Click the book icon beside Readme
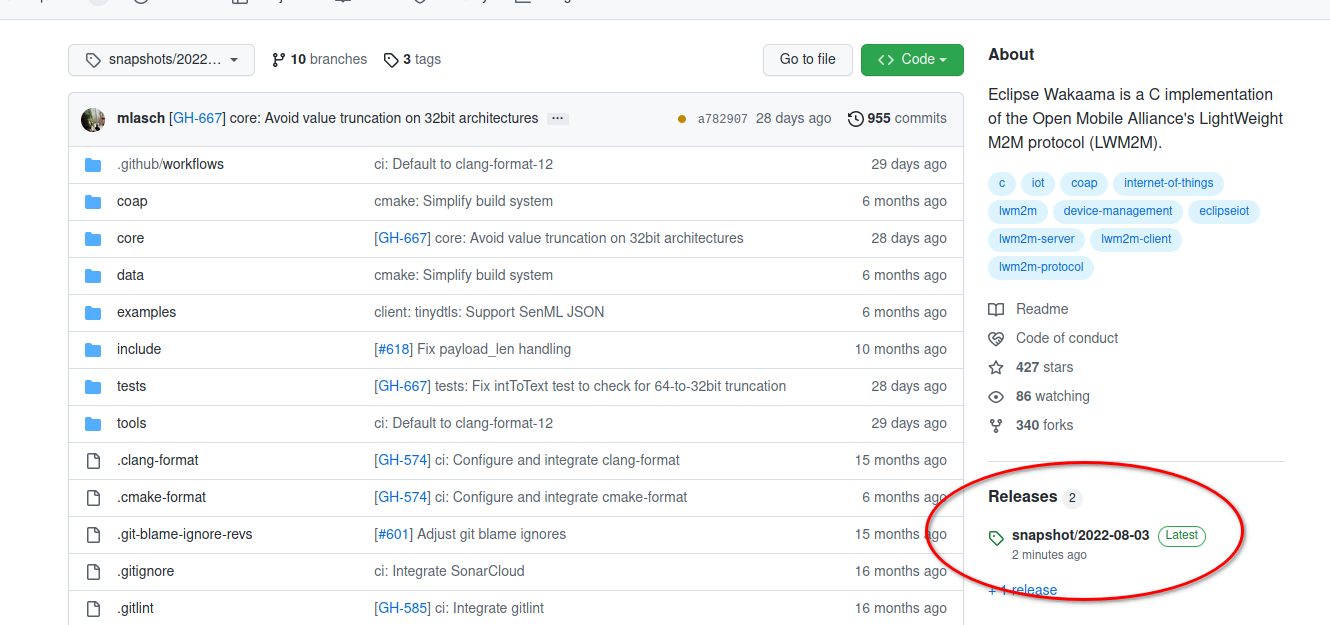 [x=995, y=309]
